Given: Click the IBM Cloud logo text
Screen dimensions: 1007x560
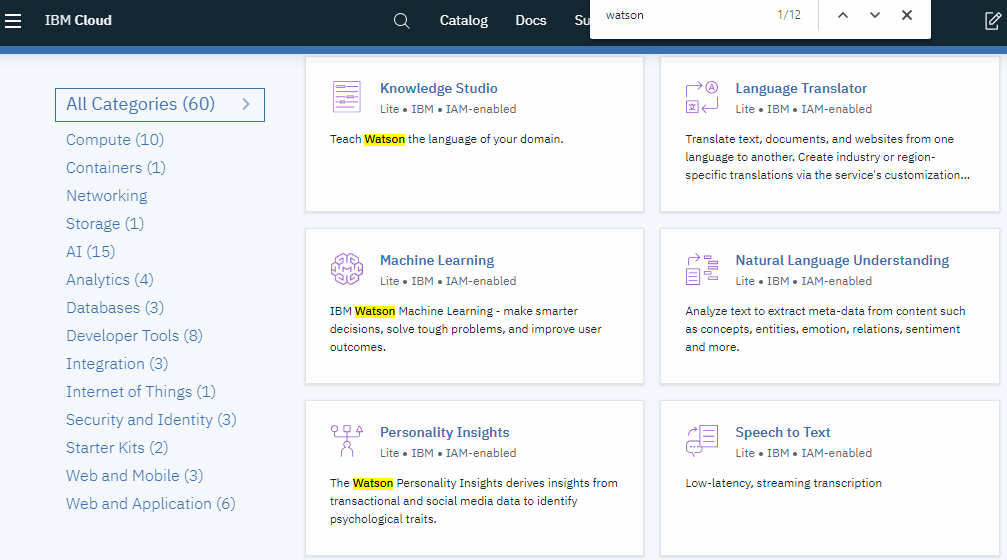Looking at the screenshot, I should 78,21.
